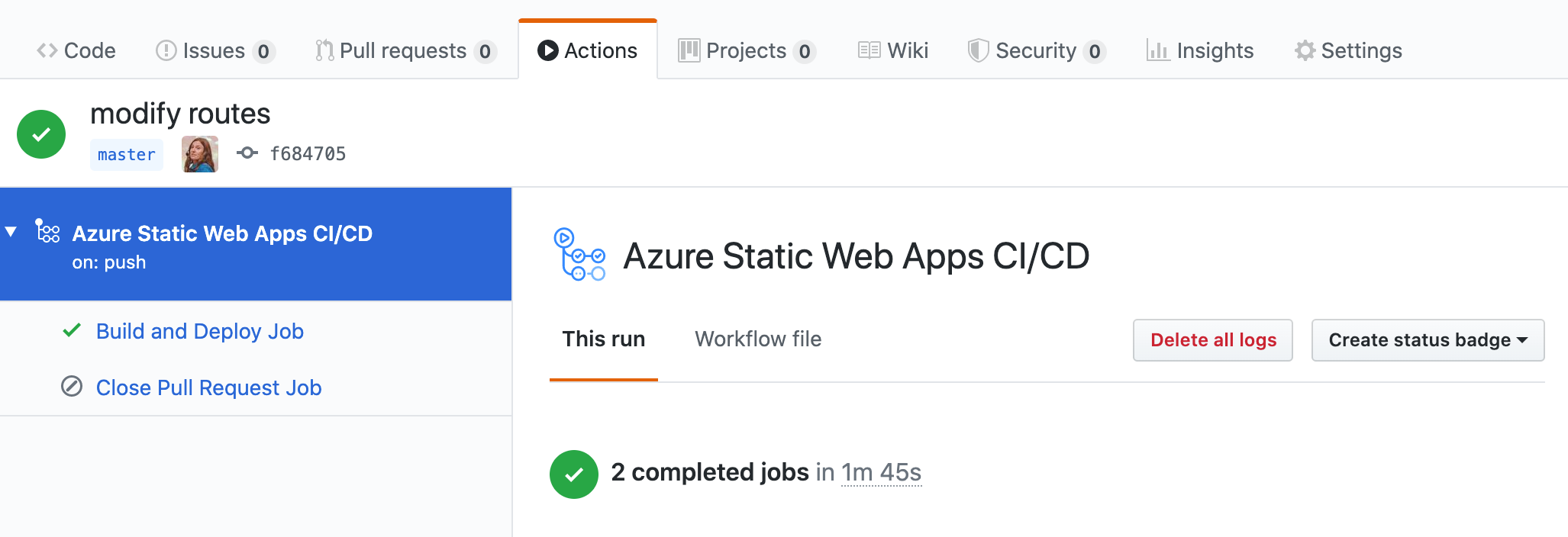Open commit f684705

tap(308, 154)
